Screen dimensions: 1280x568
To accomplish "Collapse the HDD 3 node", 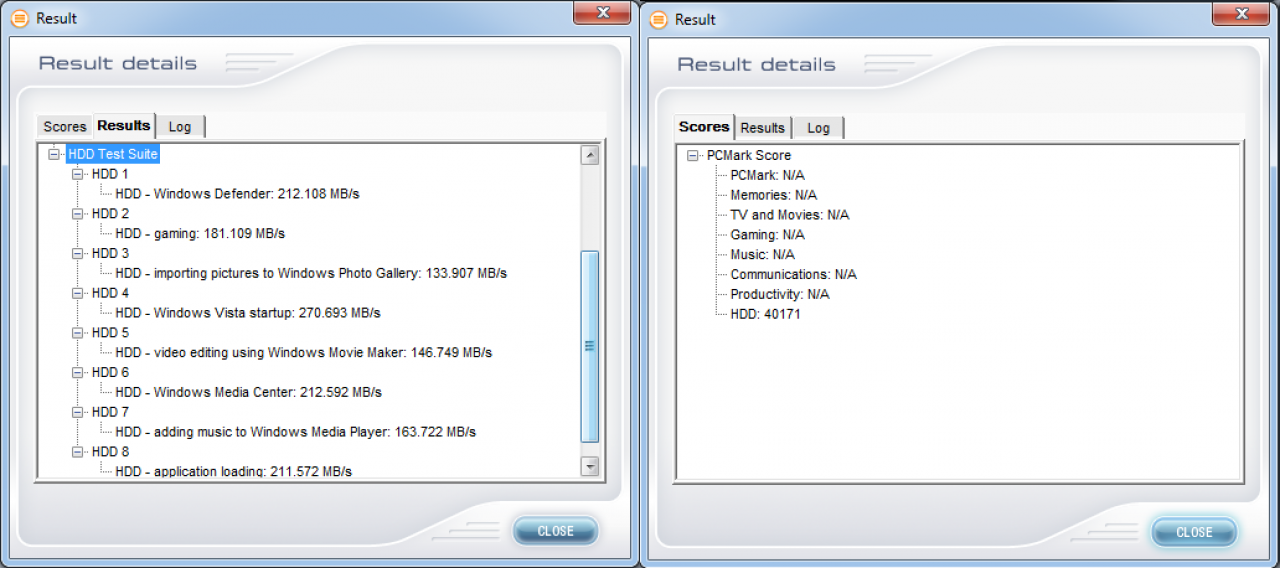I will (78, 253).
